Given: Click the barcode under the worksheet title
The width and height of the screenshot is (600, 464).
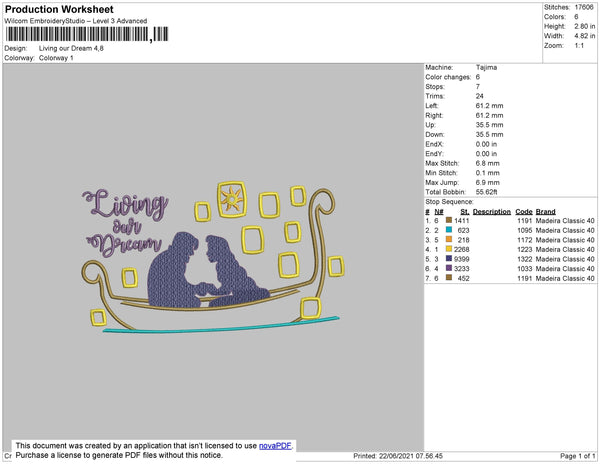Looking at the screenshot, I should pos(87,34).
